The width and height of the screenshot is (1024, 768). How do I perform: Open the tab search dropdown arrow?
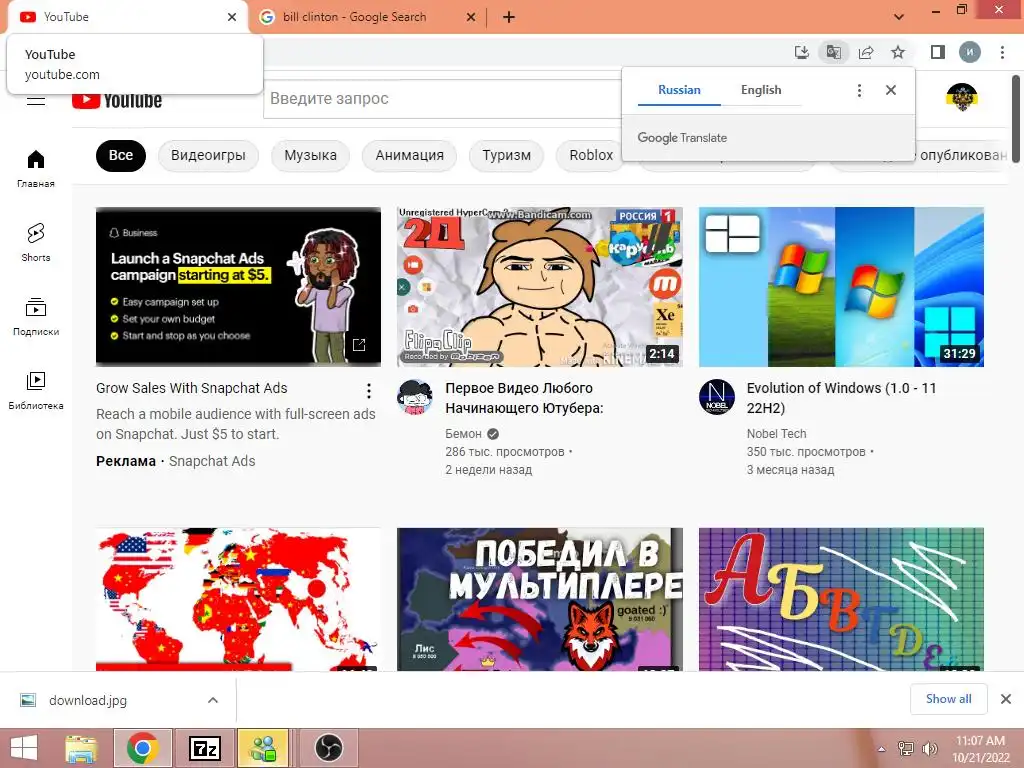(899, 17)
